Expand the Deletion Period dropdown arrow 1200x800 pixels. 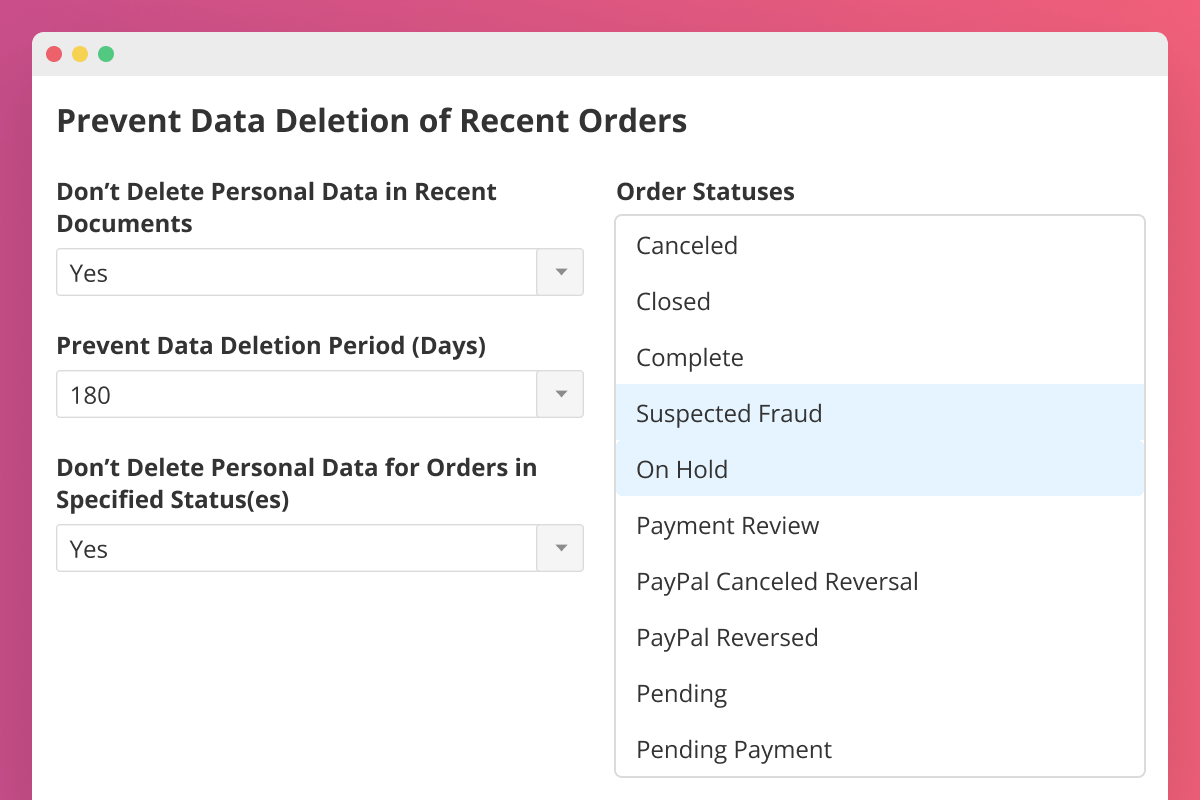(561, 394)
